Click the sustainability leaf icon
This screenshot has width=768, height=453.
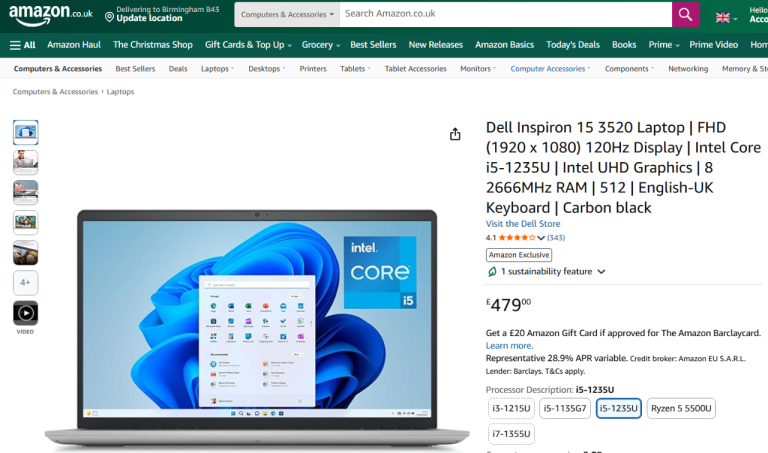[x=492, y=271]
